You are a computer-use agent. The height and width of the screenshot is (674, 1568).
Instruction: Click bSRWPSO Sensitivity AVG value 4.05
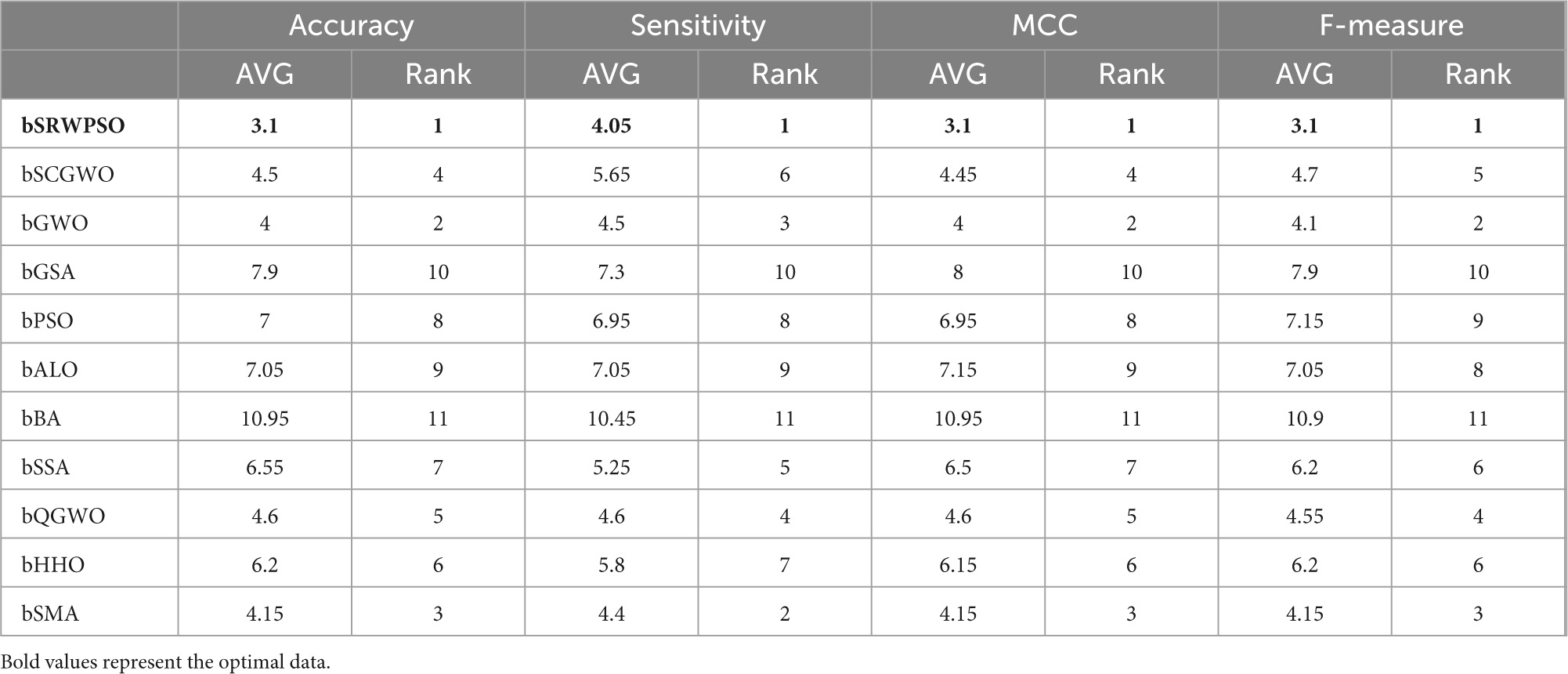coord(611,125)
